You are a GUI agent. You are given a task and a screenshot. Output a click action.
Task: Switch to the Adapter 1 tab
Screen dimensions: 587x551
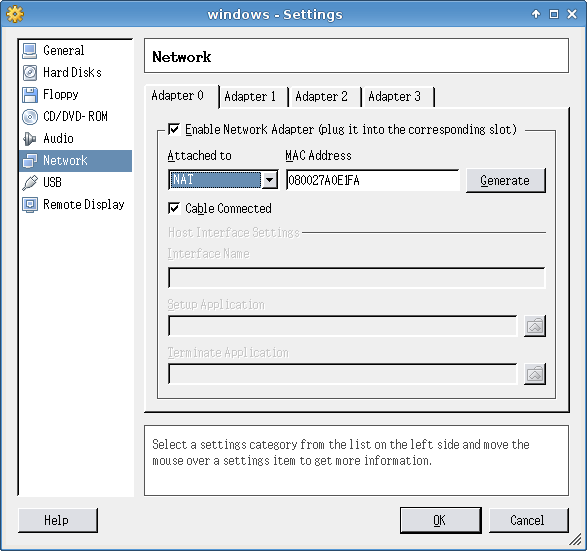(250, 97)
